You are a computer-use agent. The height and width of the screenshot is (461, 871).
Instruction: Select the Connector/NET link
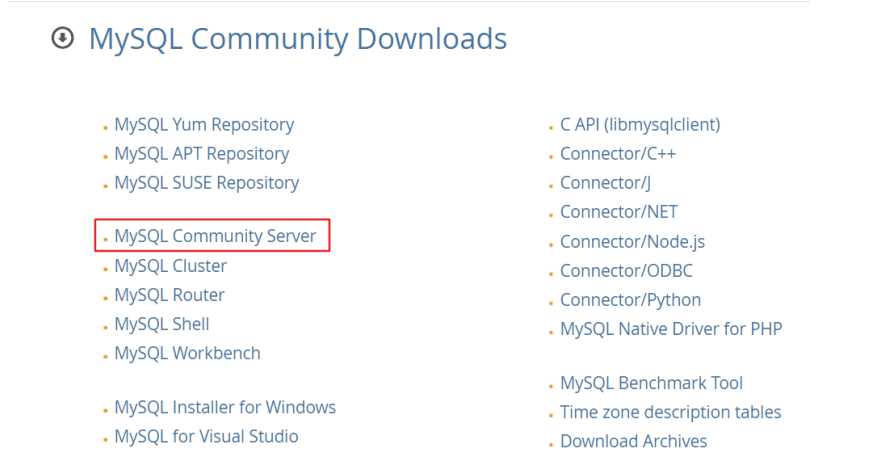click(619, 212)
